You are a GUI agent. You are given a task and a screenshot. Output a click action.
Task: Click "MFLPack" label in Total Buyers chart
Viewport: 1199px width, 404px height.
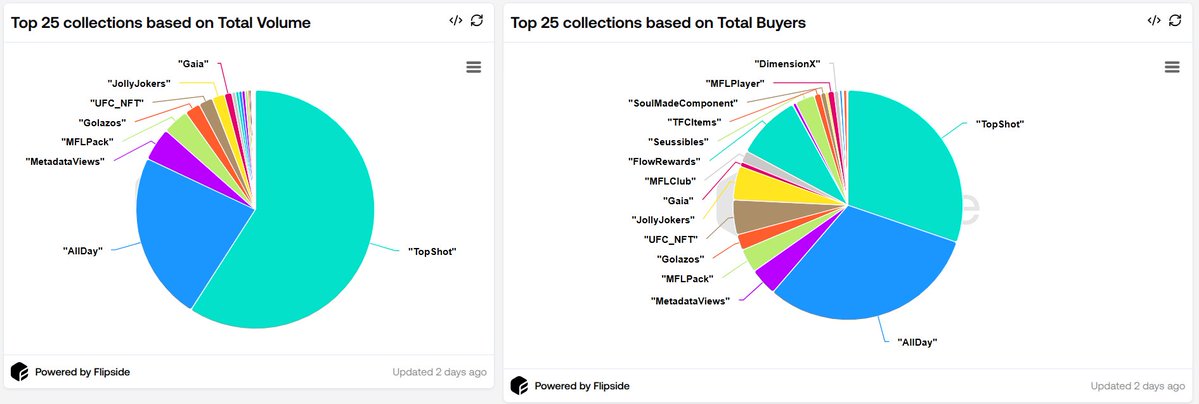pyautogui.click(x=687, y=279)
